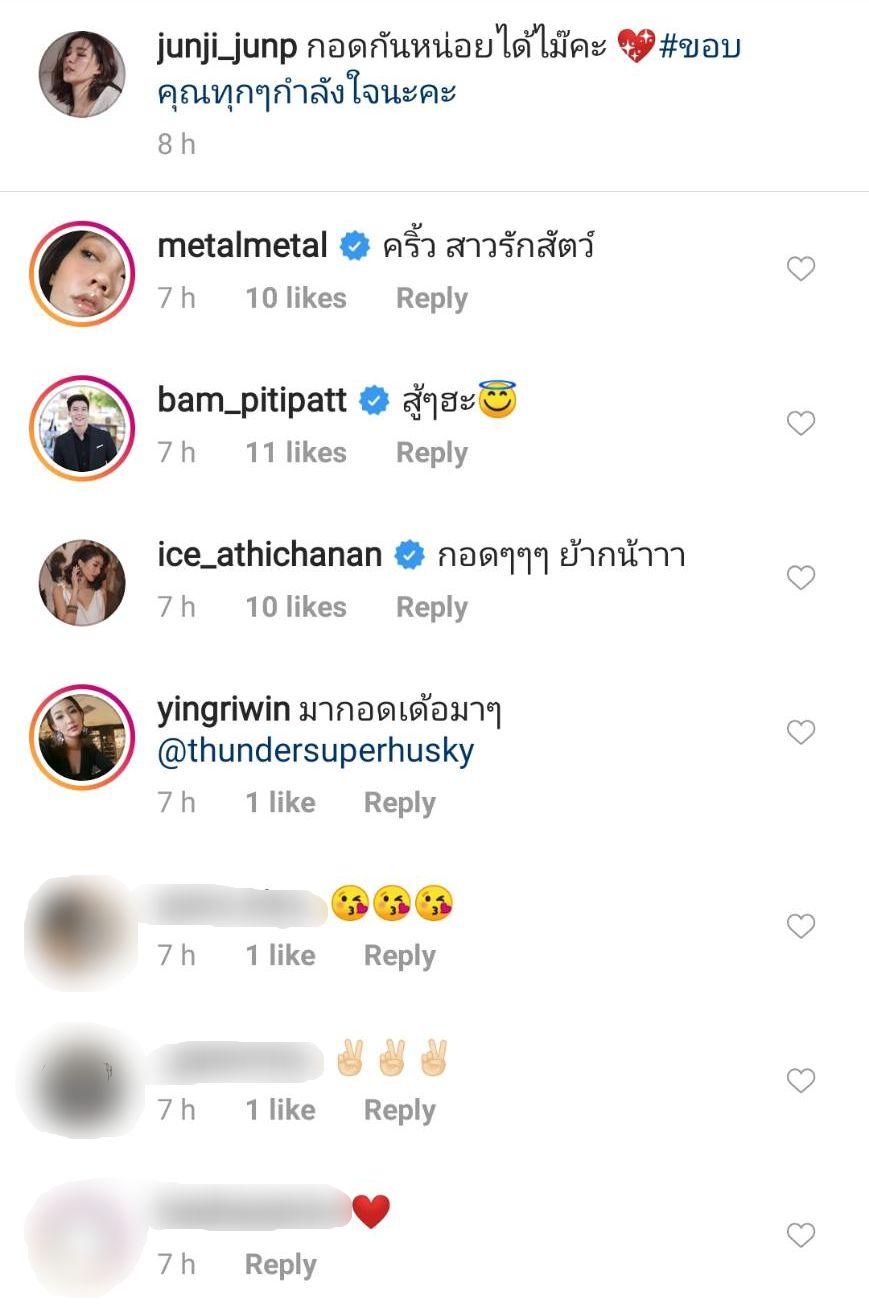Like the kissing-face emoji comment
This screenshot has width=869, height=1307.
[801, 927]
